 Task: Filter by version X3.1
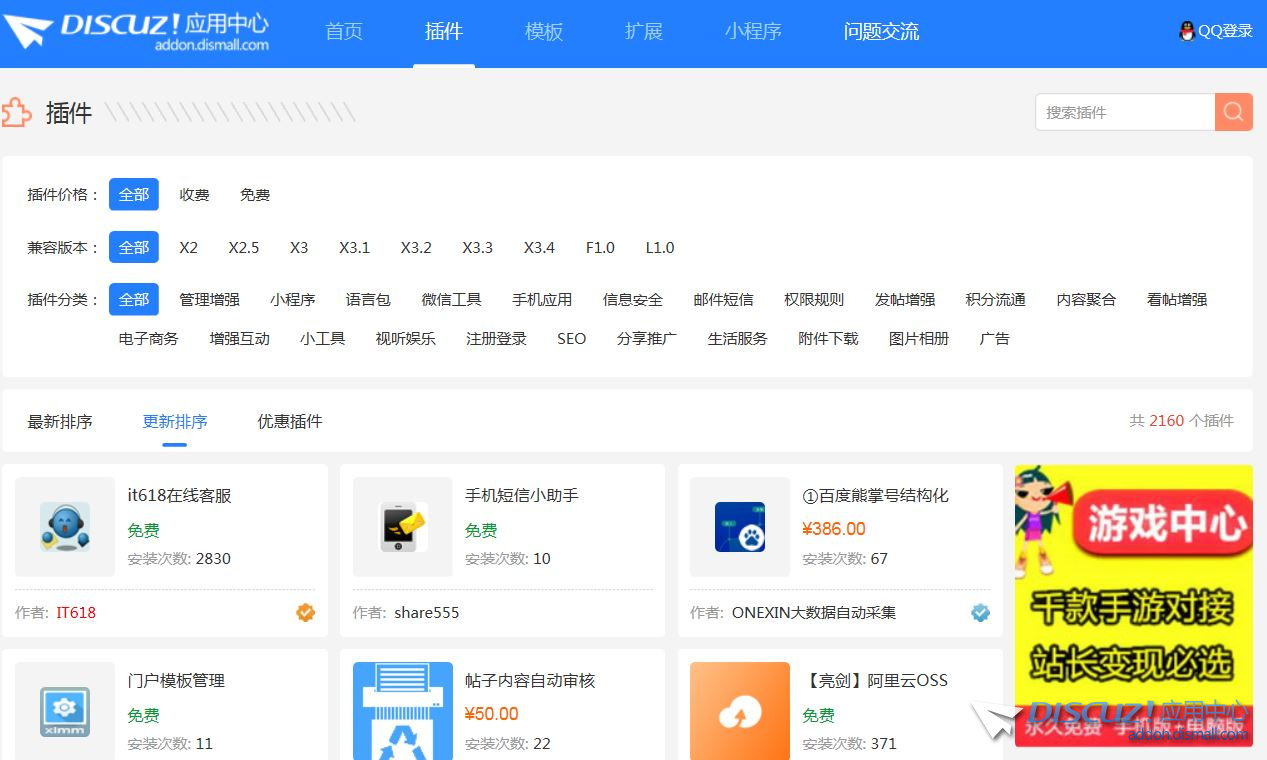[355, 247]
